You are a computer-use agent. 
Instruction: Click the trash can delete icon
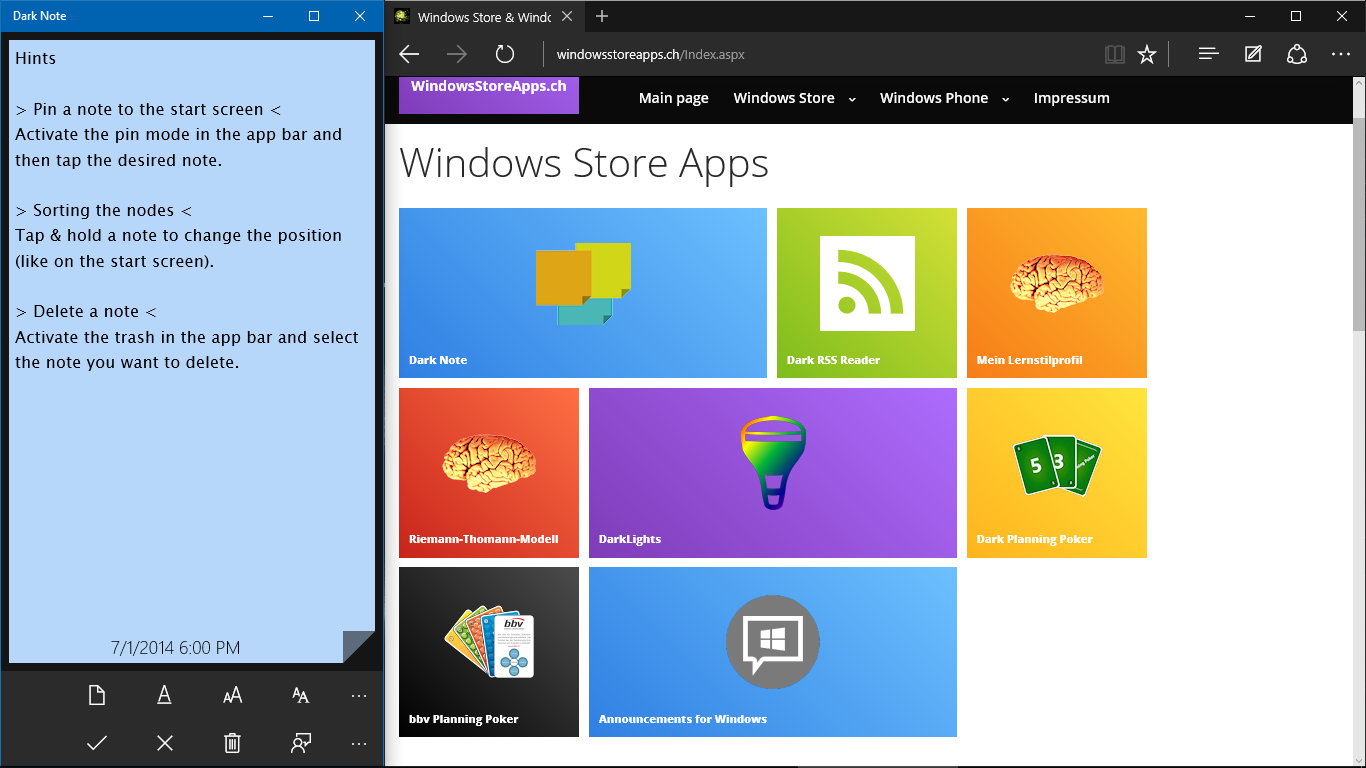(232, 743)
